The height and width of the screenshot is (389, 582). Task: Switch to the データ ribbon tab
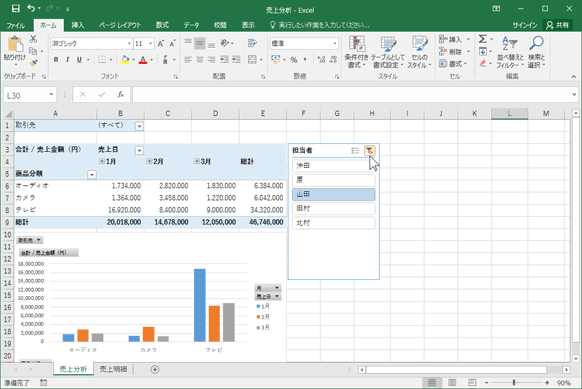(x=191, y=25)
